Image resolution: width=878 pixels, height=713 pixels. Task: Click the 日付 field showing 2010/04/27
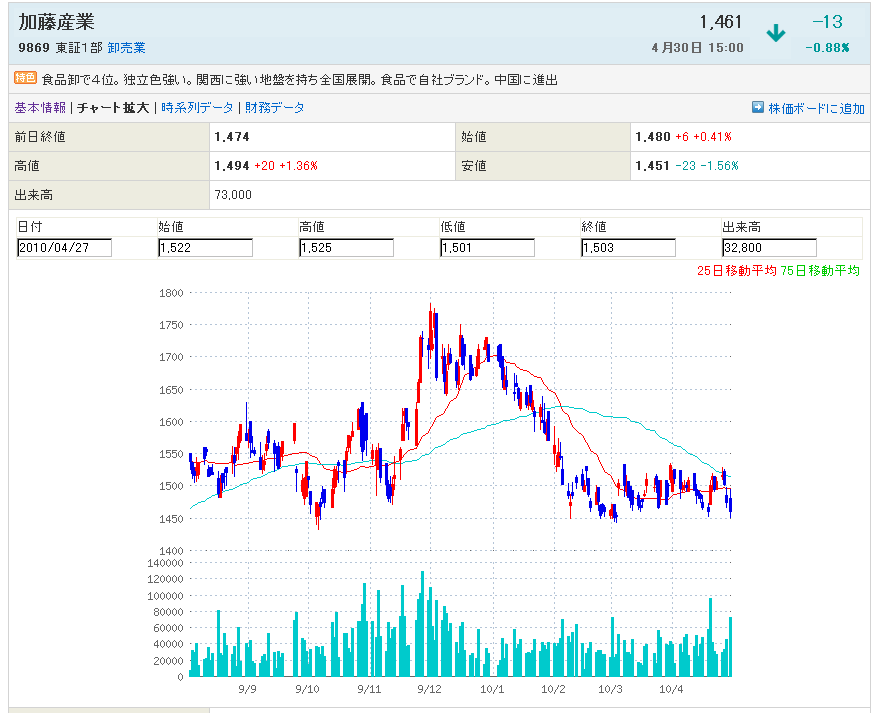point(64,248)
